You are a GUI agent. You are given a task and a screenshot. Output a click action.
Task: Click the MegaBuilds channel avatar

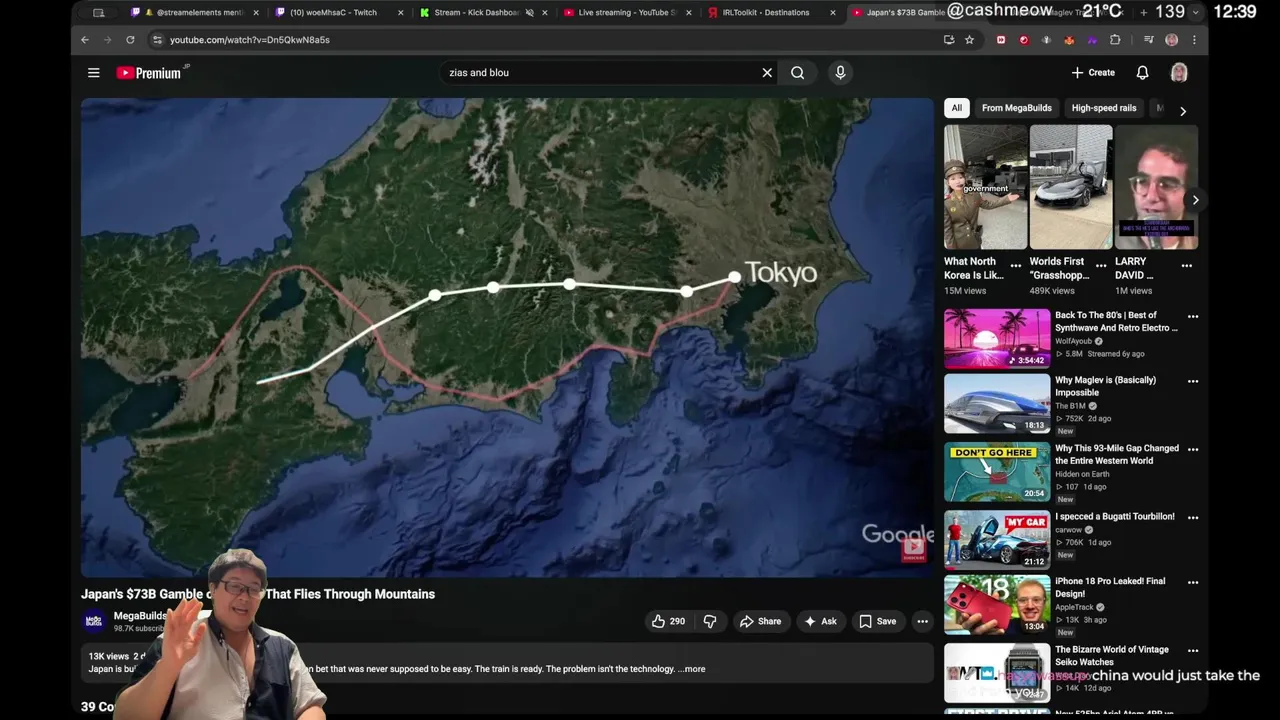coord(94,621)
